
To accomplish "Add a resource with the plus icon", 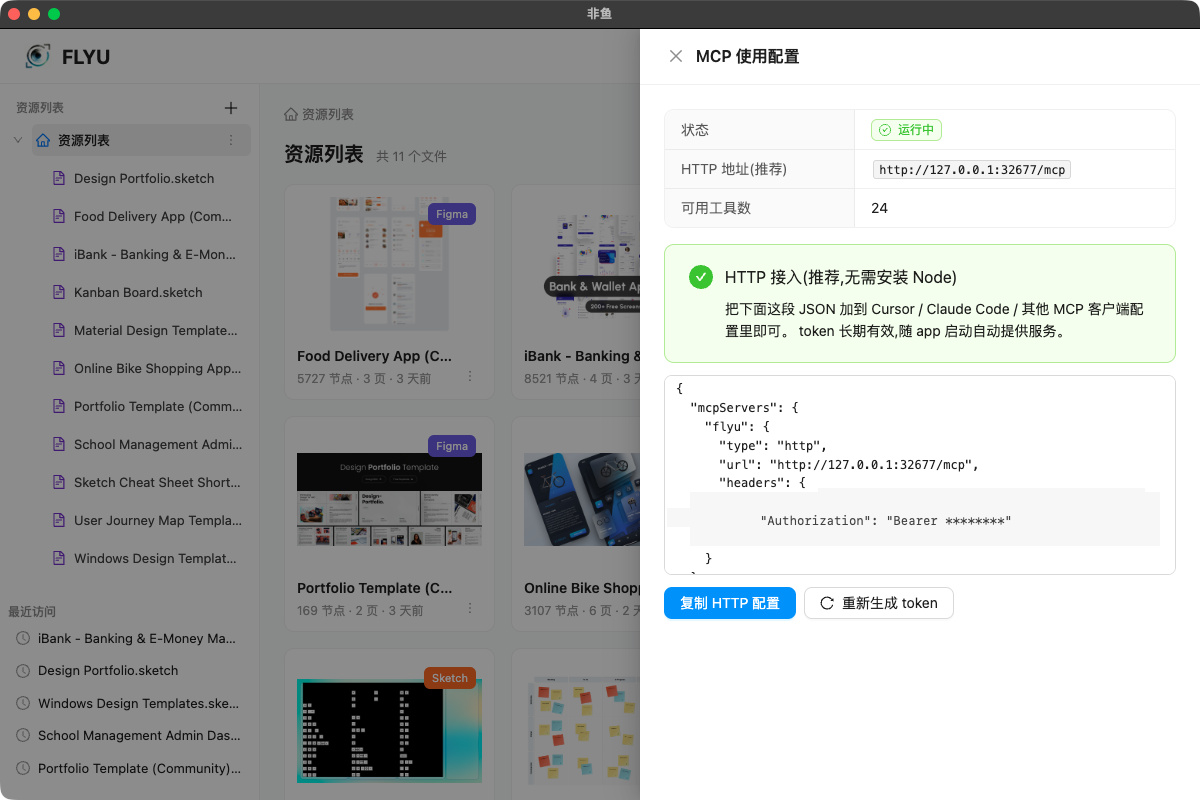I will tap(231, 108).
